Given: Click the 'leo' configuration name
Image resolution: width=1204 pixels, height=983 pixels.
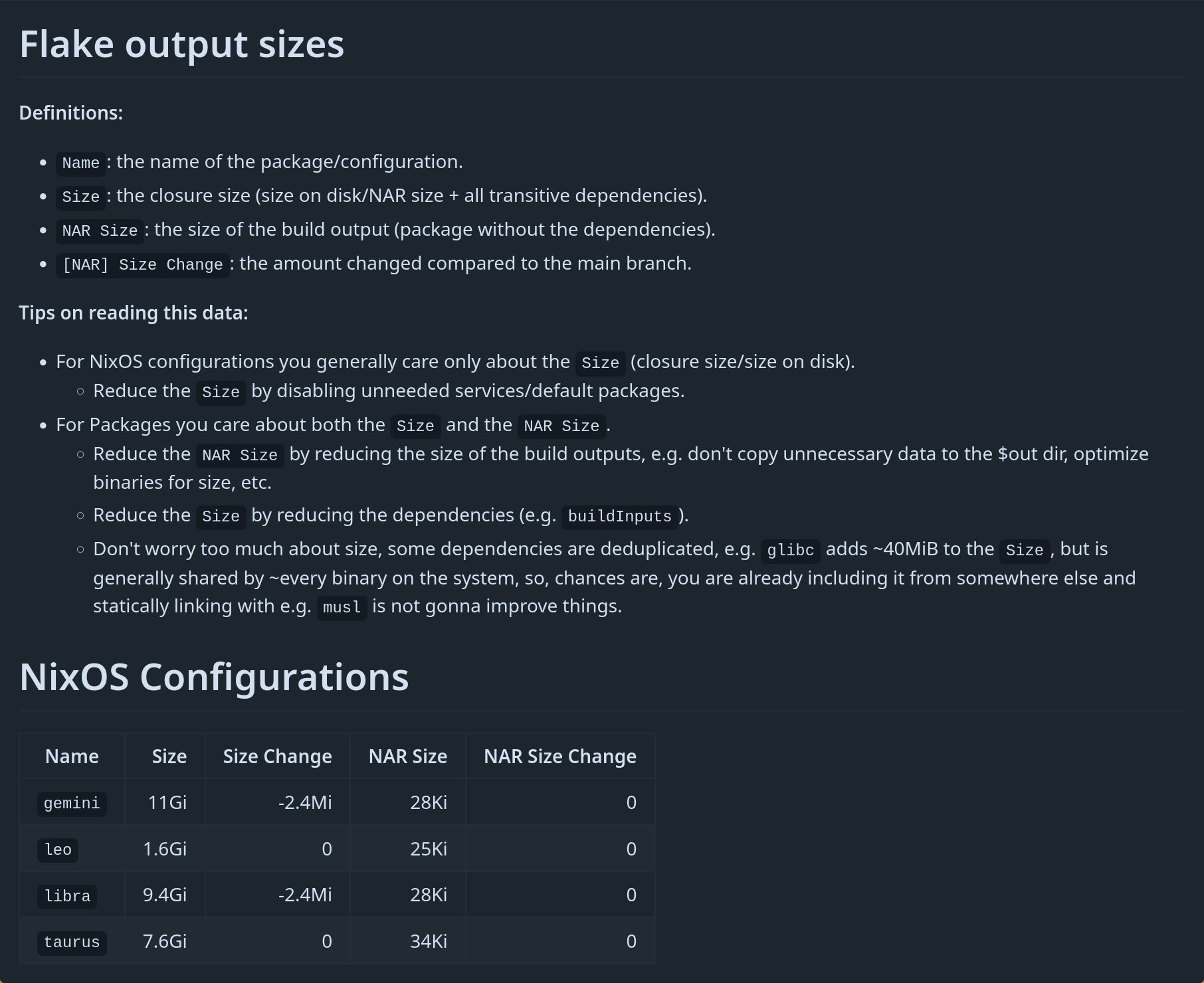Looking at the screenshot, I should [x=58, y=849].
